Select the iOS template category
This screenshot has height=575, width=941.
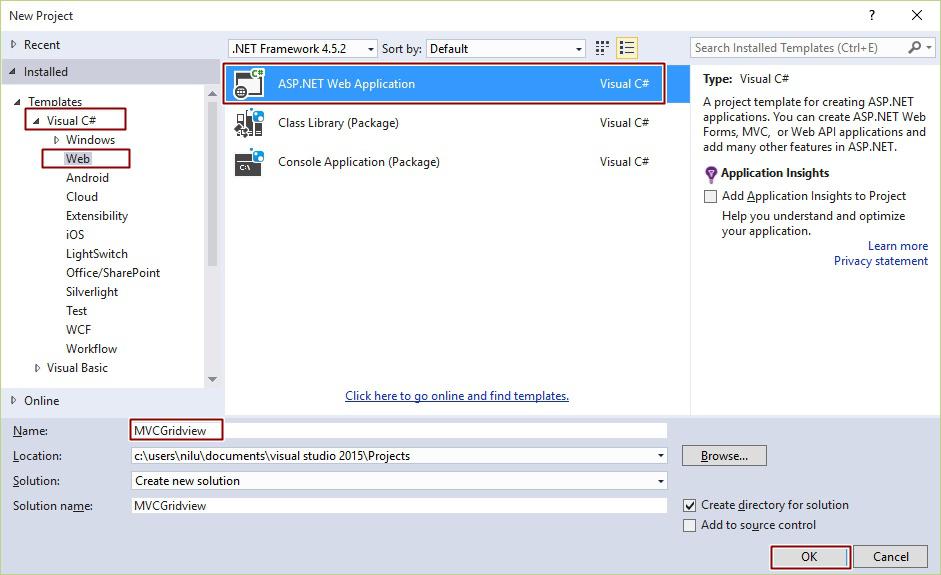pyautogui.click(x=75, y=235)
